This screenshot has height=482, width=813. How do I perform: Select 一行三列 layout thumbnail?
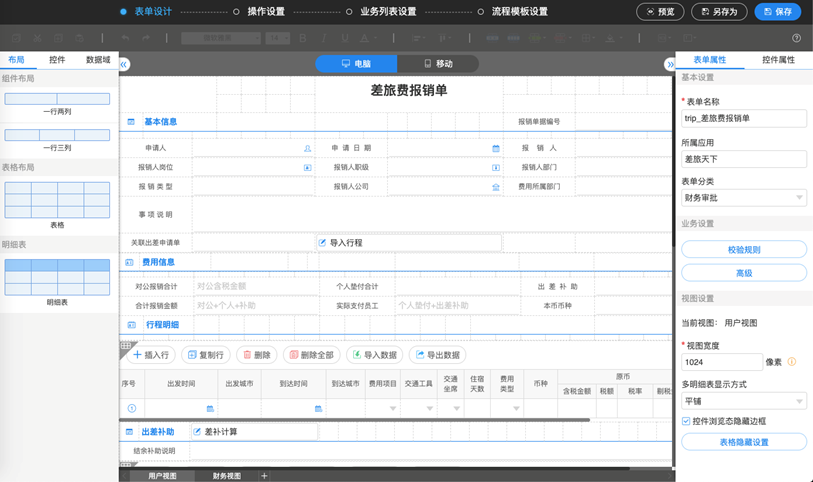coord(57,135)
